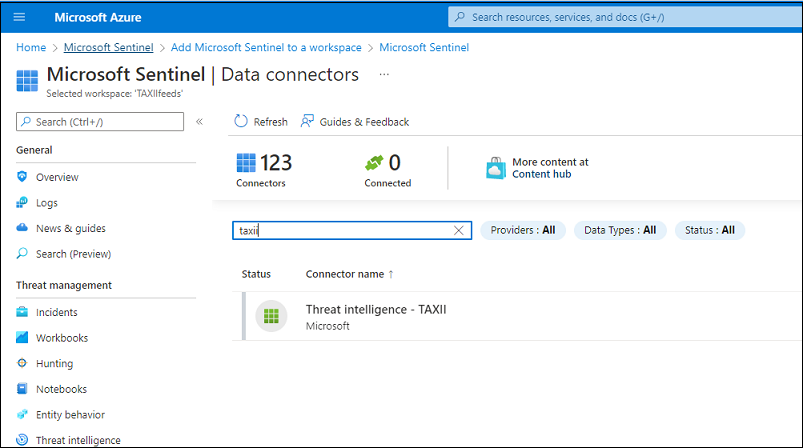This screenshot has height=448, width=803.
Task: Open News & guides
Action: [x=71, y=228]
